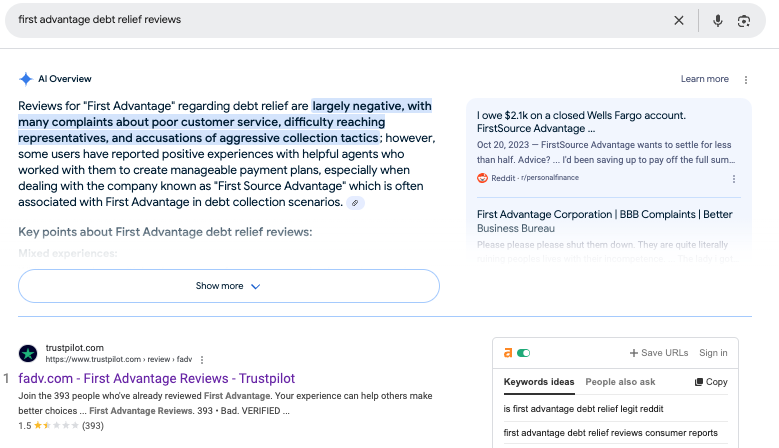Image resolution: width=779 pixels, height=448 pixels.
Task: Click into the Google search field
Action: [330, 20]
